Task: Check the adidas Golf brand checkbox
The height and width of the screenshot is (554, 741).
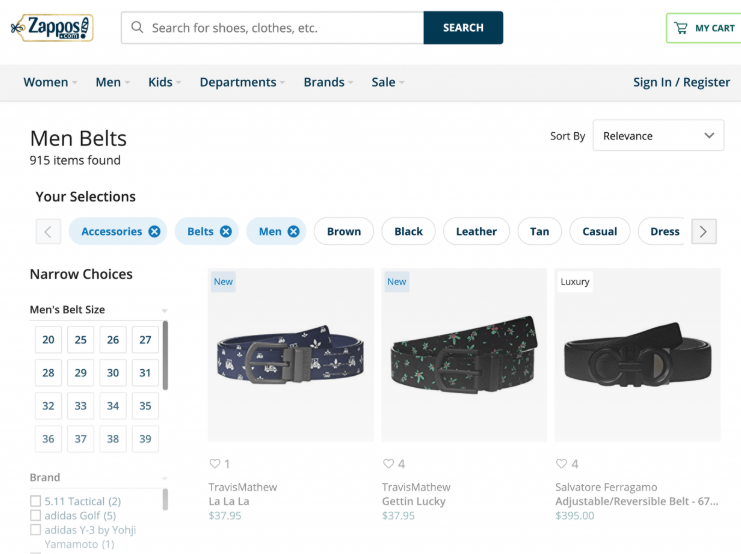Action: [35, 515]
